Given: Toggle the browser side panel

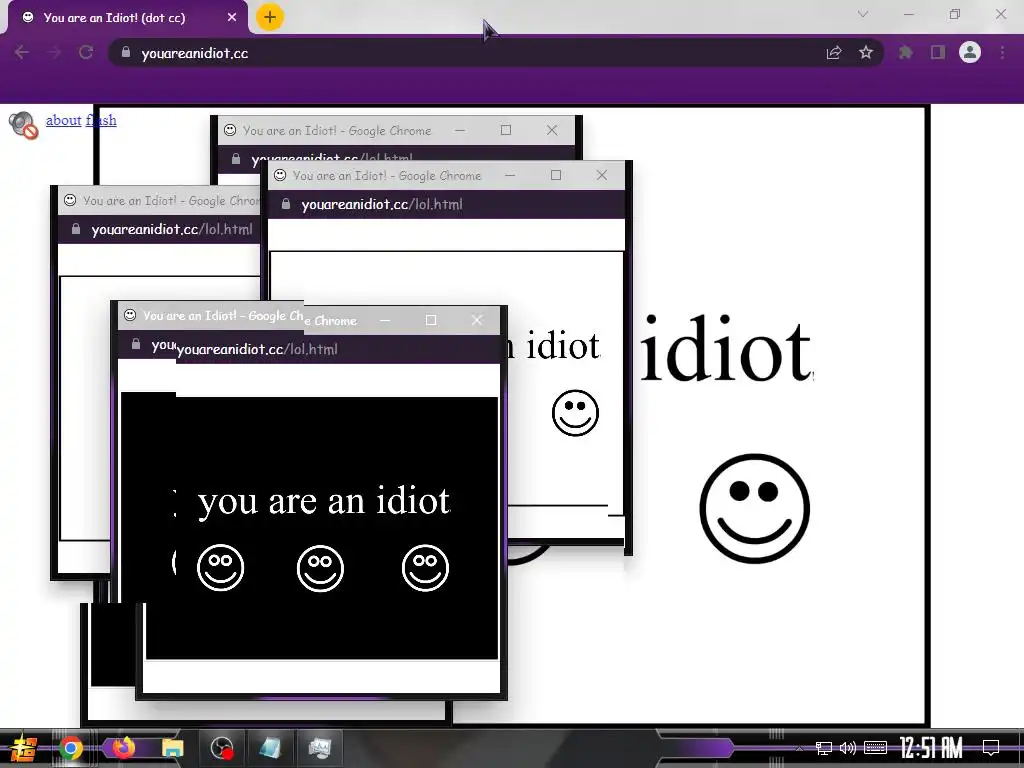Looking at the screenshot, I should pos(938,53).
